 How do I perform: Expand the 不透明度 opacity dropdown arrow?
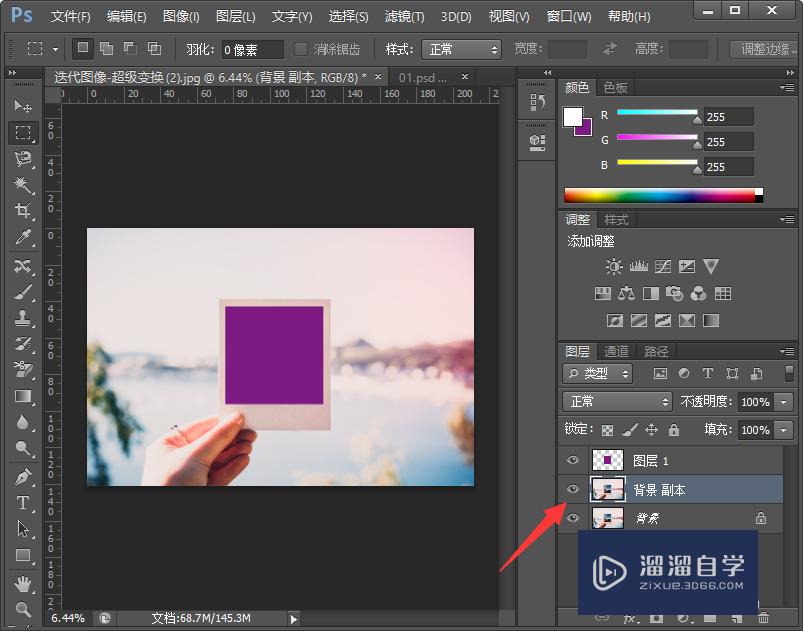[783, 401]
